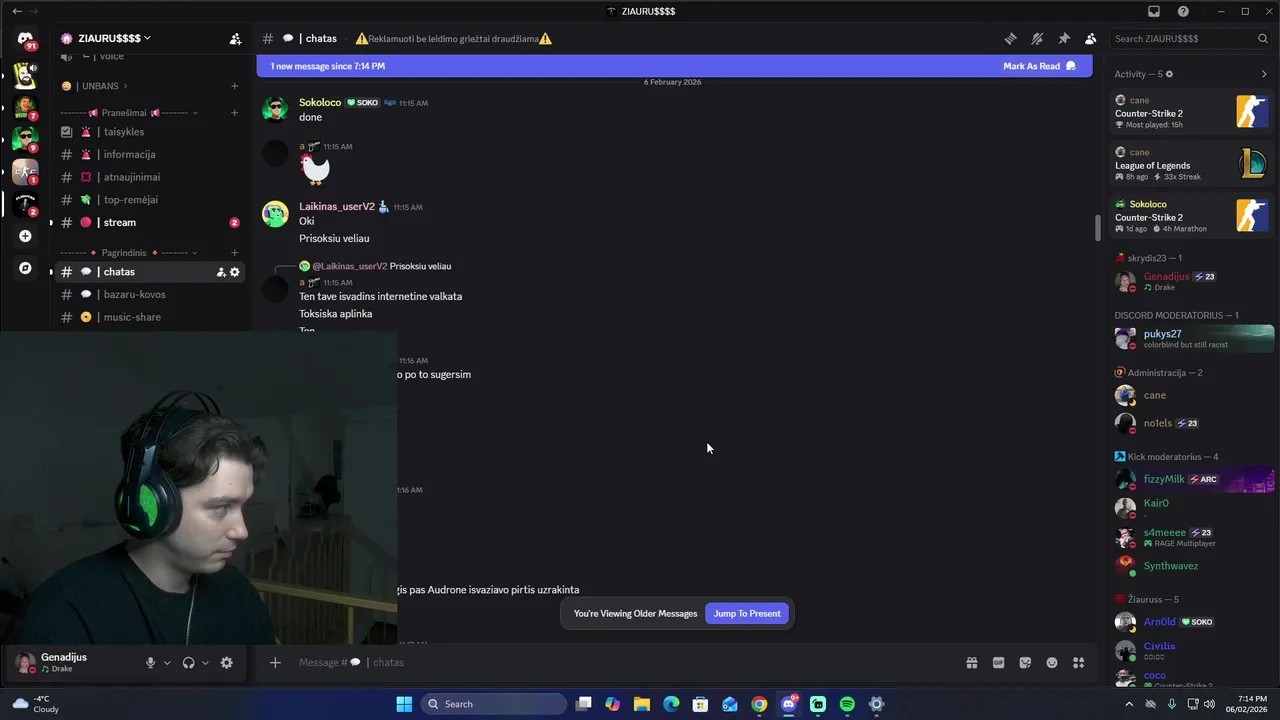Open the Discord inbox
The image size is (1280, 720).
(1154, 11)
